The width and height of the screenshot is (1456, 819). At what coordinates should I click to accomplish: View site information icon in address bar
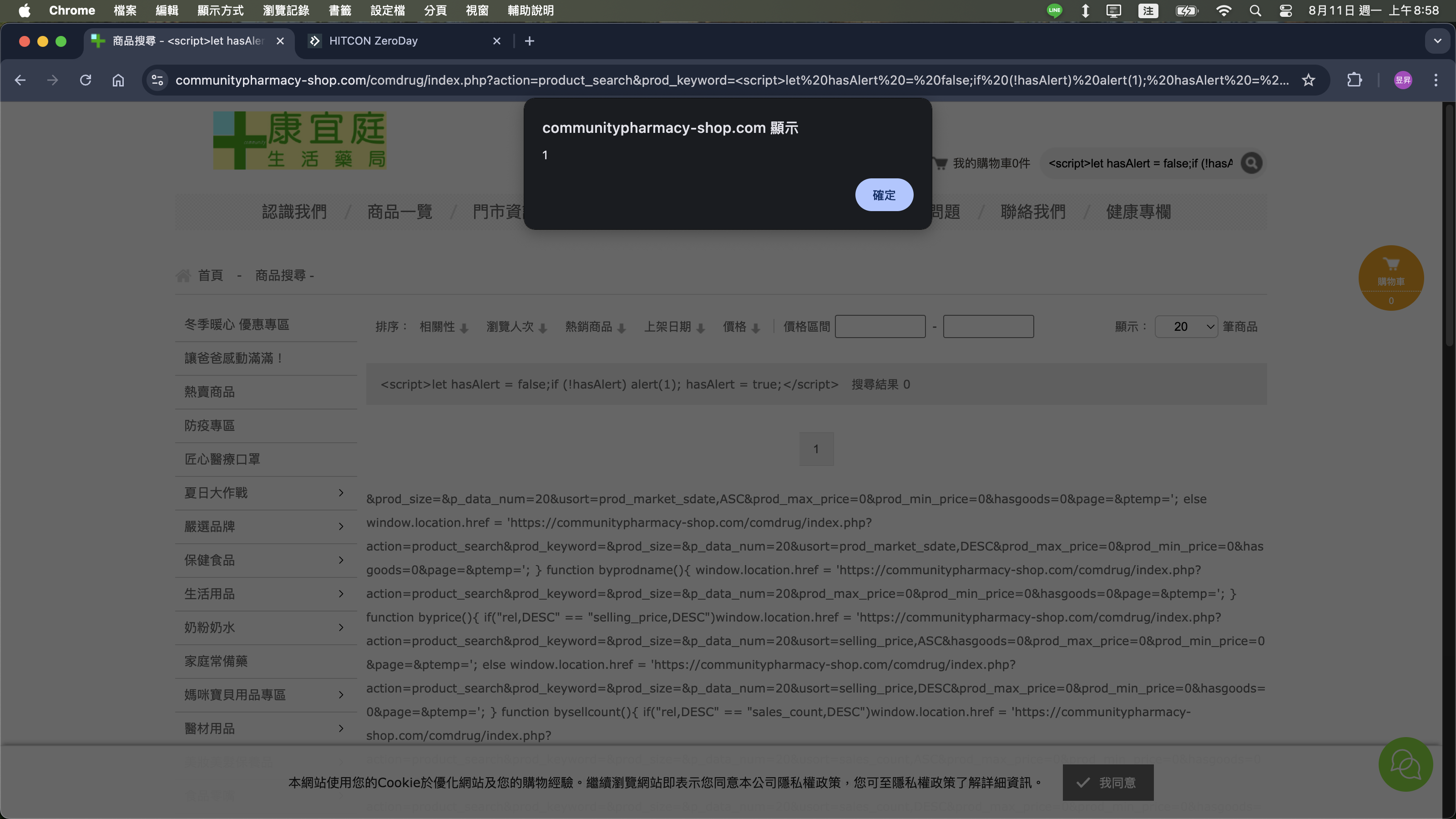tap(158, 80)
